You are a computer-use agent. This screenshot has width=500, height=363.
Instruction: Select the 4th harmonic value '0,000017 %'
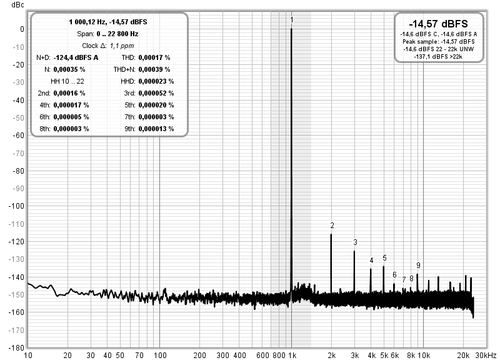(71, 105)
